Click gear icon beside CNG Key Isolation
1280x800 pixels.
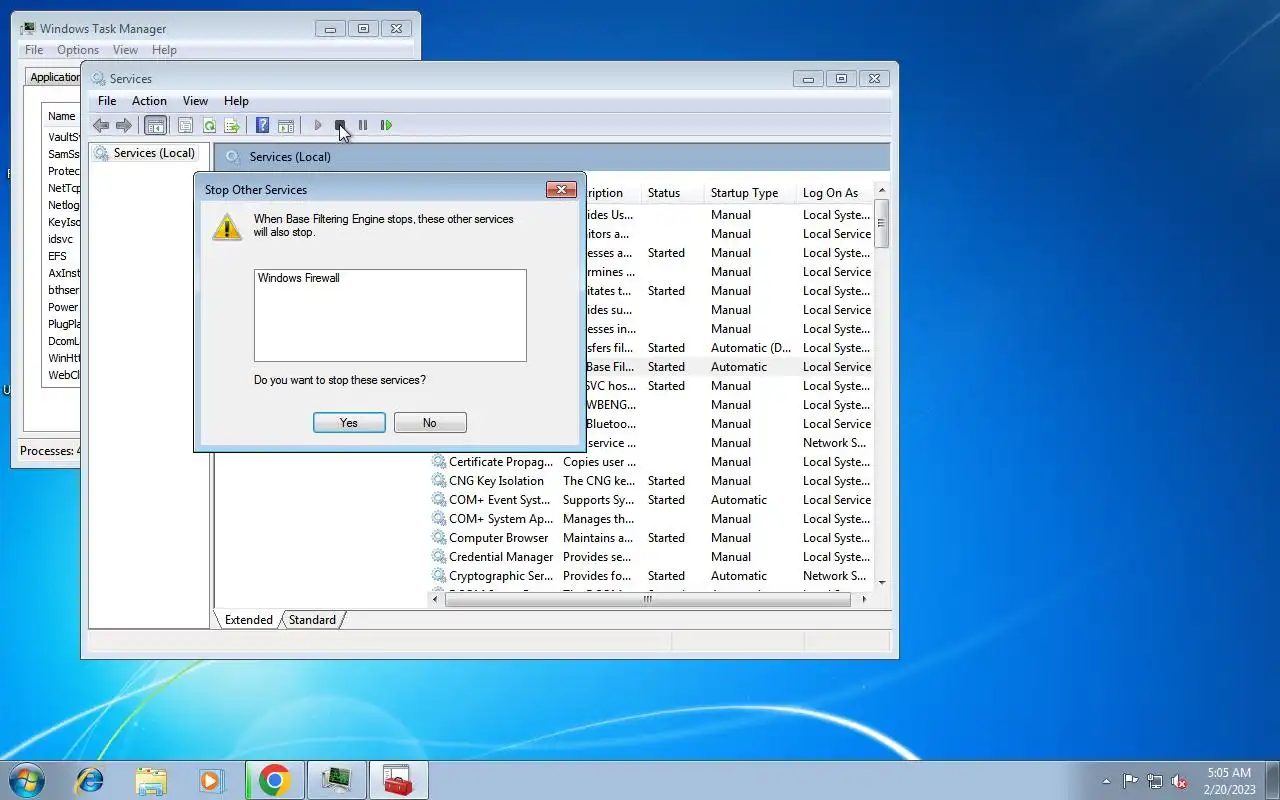439,481
